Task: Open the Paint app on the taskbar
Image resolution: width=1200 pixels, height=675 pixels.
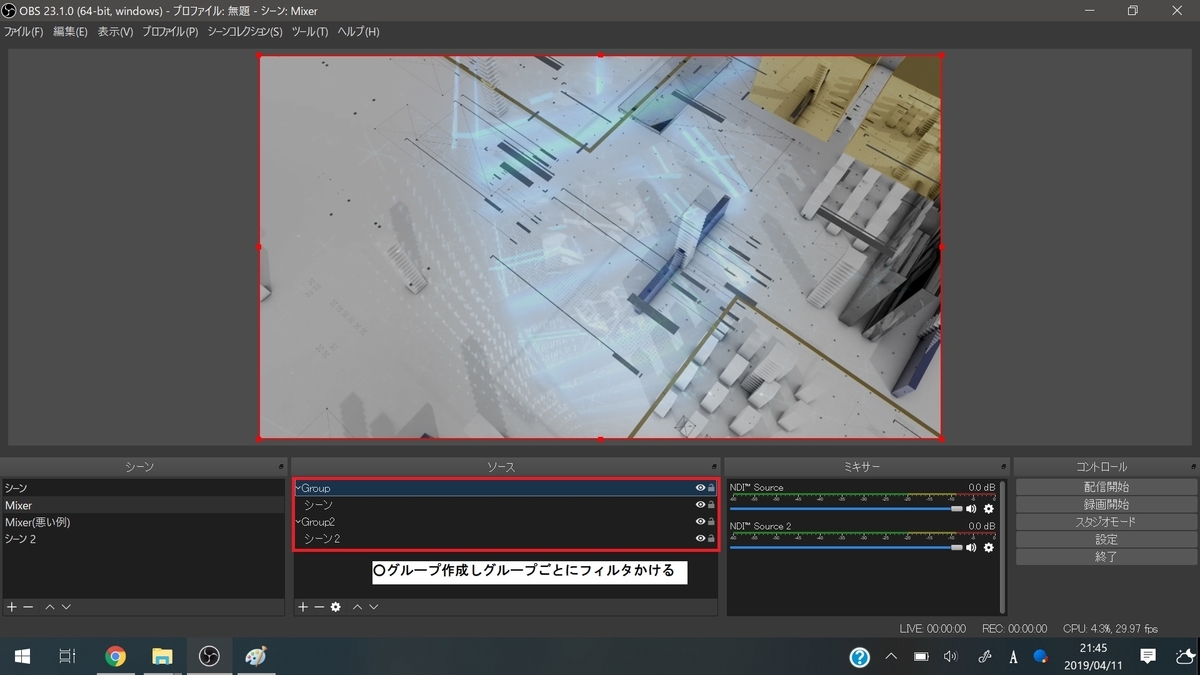Action: coord(256,656)
